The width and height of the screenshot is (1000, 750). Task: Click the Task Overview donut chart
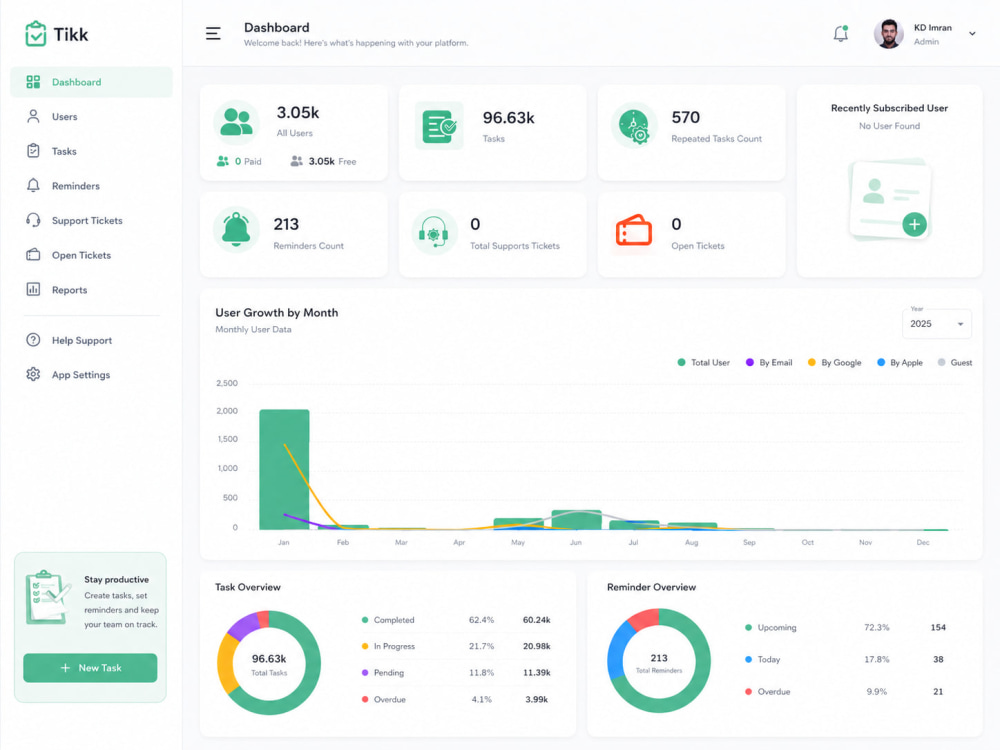[x=269, y=663]
